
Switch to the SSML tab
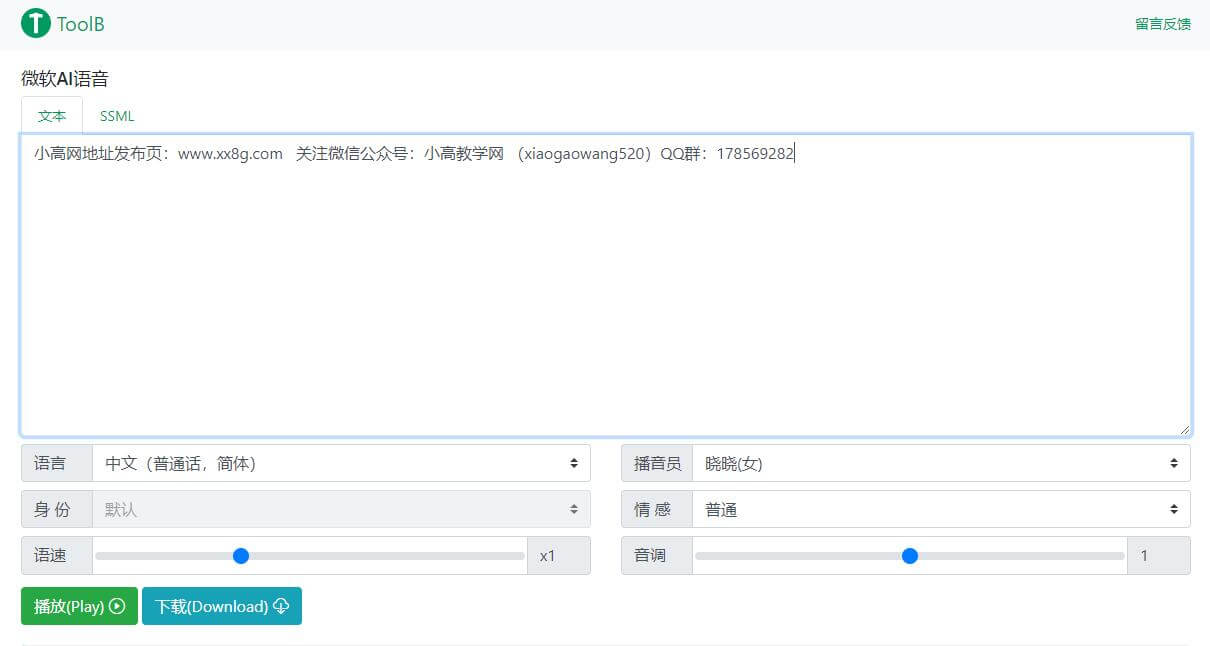click(x=116, y=115)
